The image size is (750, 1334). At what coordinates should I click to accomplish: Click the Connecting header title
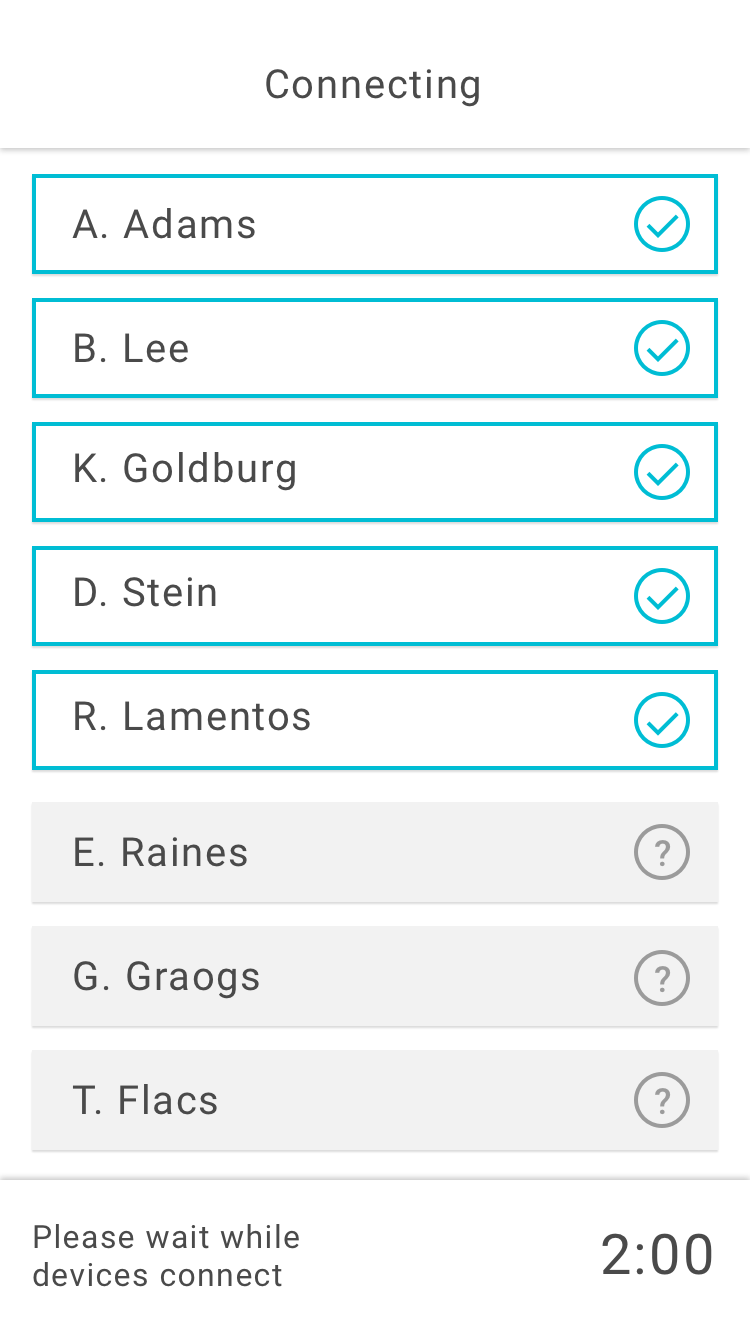point(373,85)
